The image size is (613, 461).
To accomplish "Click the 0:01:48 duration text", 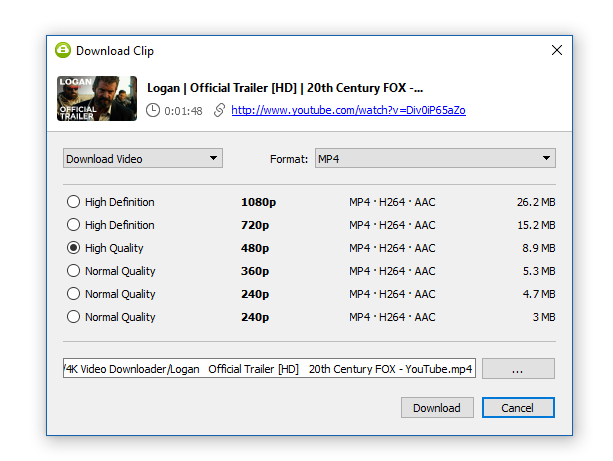I will point(183,111).
